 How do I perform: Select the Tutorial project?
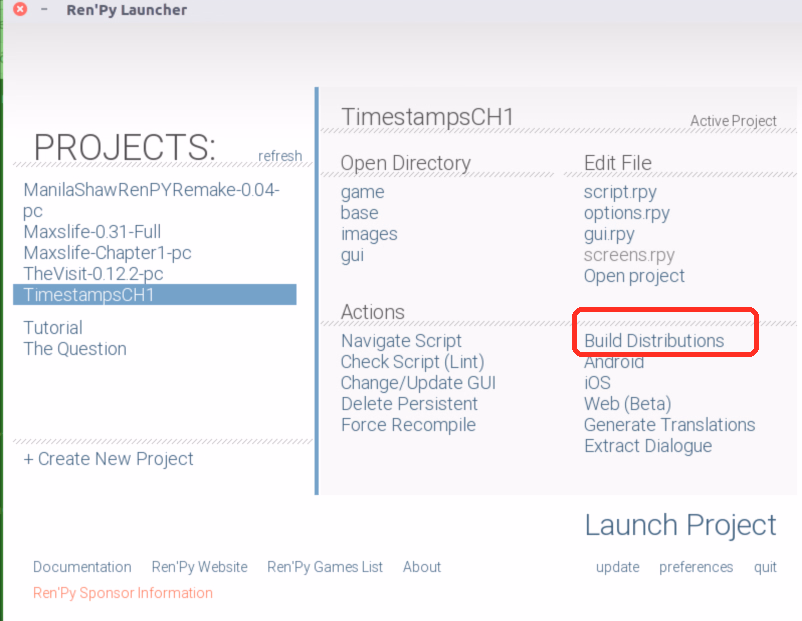click(53, 327)
